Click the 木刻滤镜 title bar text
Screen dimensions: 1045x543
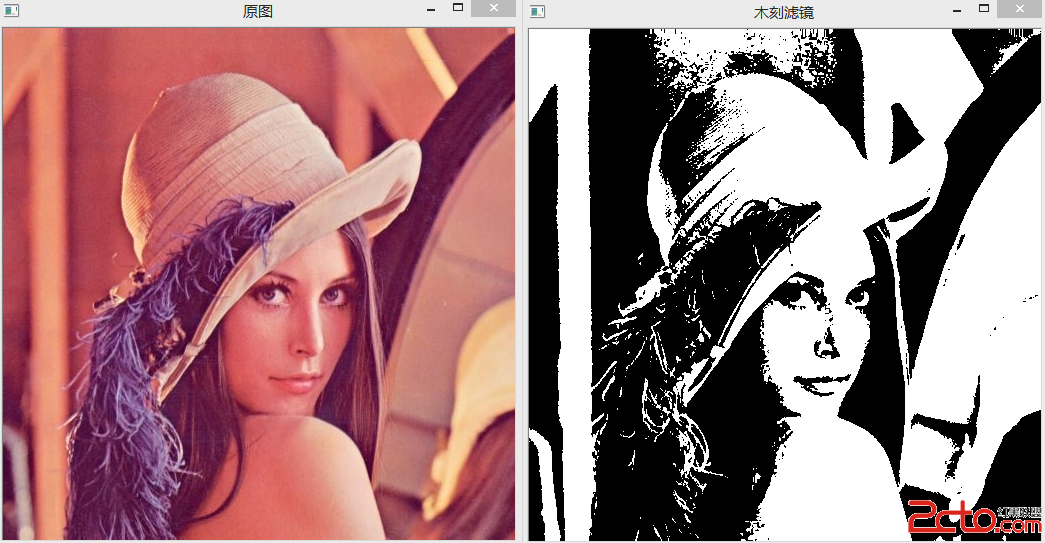(x=783, y=13)
